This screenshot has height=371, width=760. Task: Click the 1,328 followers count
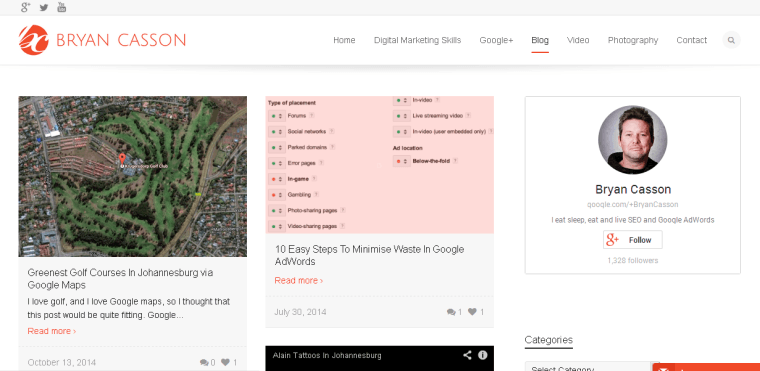(633, 260)
